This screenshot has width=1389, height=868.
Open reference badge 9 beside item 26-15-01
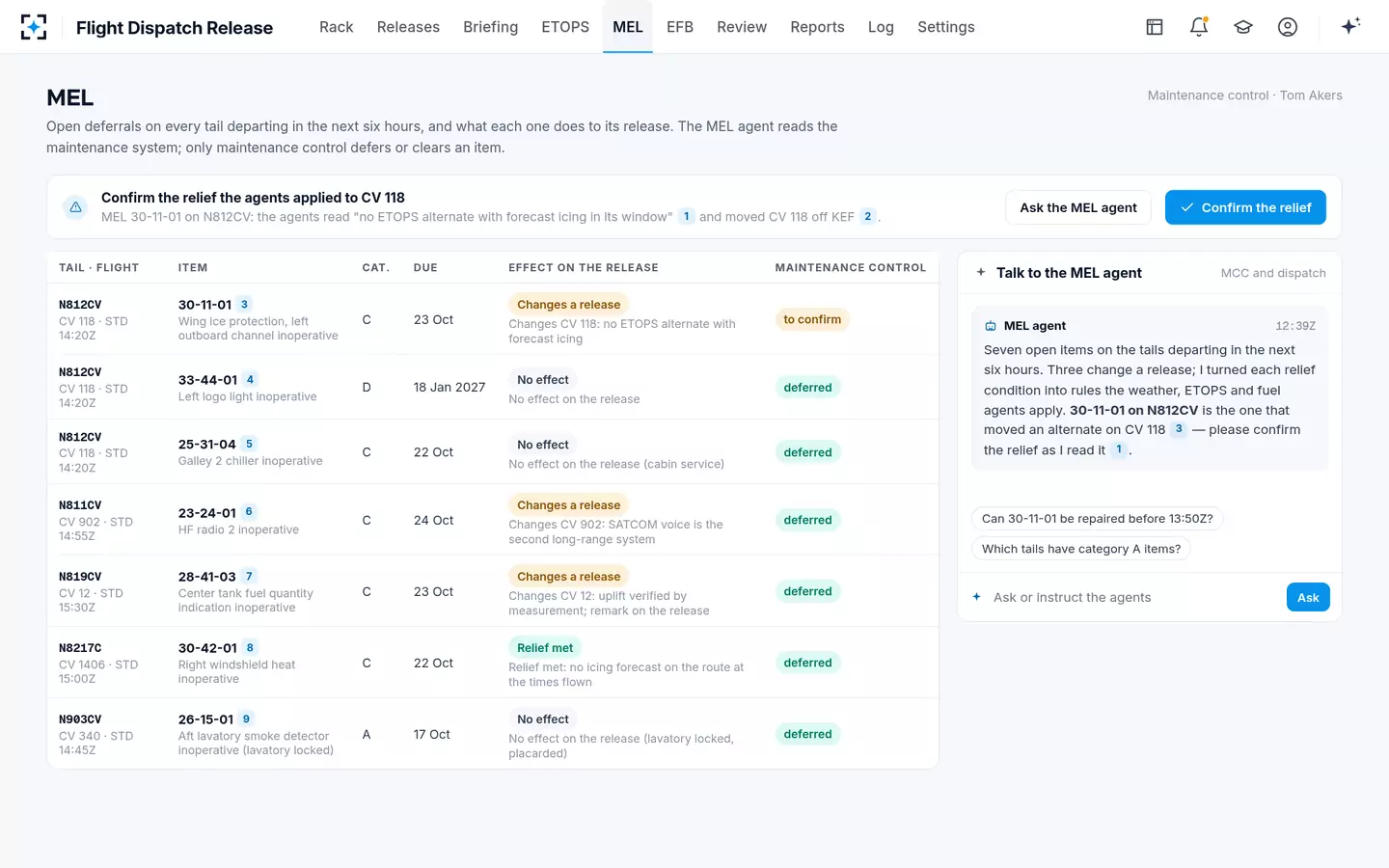click(246, 719)
